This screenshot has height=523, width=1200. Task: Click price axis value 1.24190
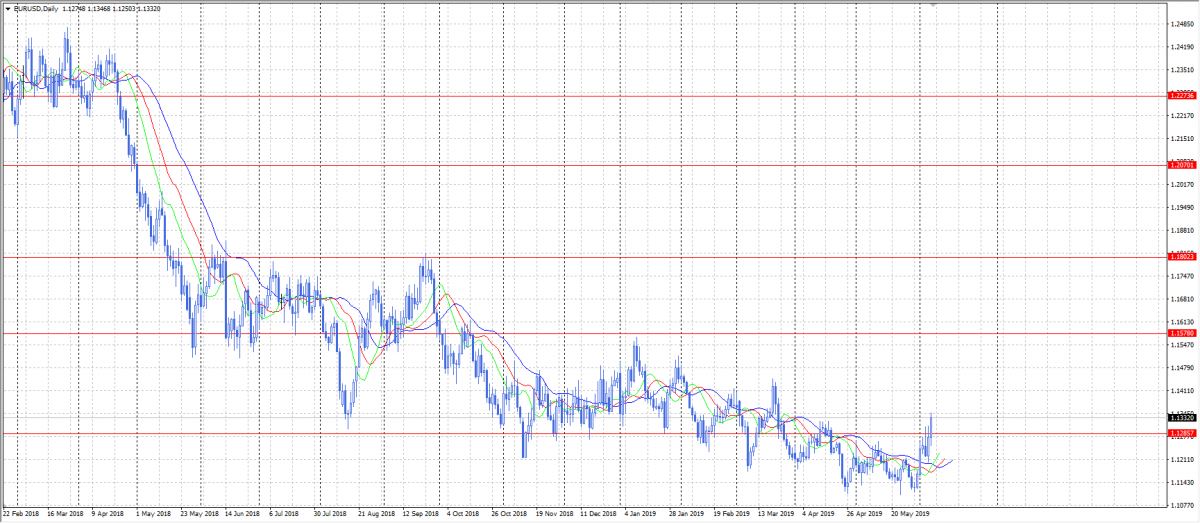tap(1184, 48)
